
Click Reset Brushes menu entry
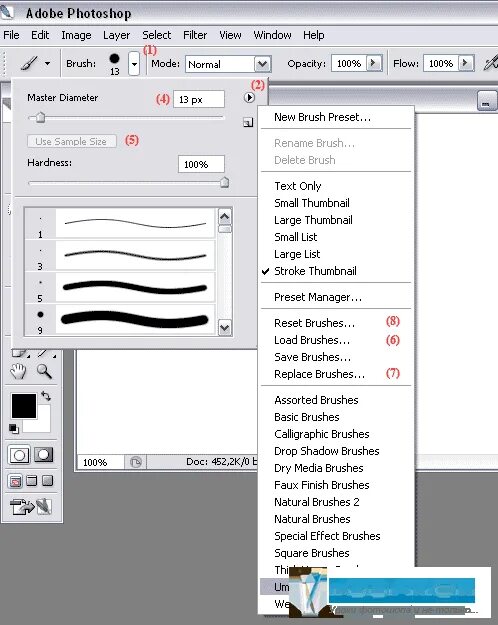336,323
